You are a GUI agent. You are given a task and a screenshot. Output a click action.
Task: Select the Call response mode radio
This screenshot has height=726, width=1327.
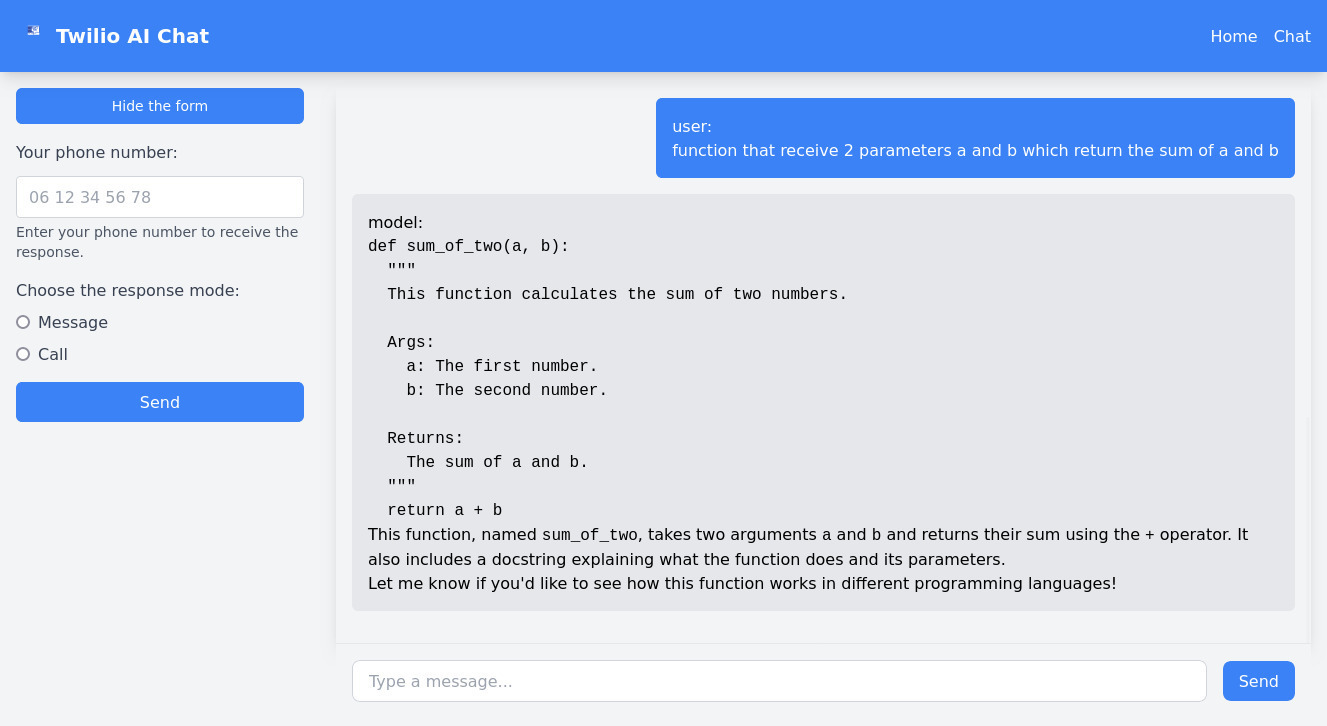[x=23, y=354]
